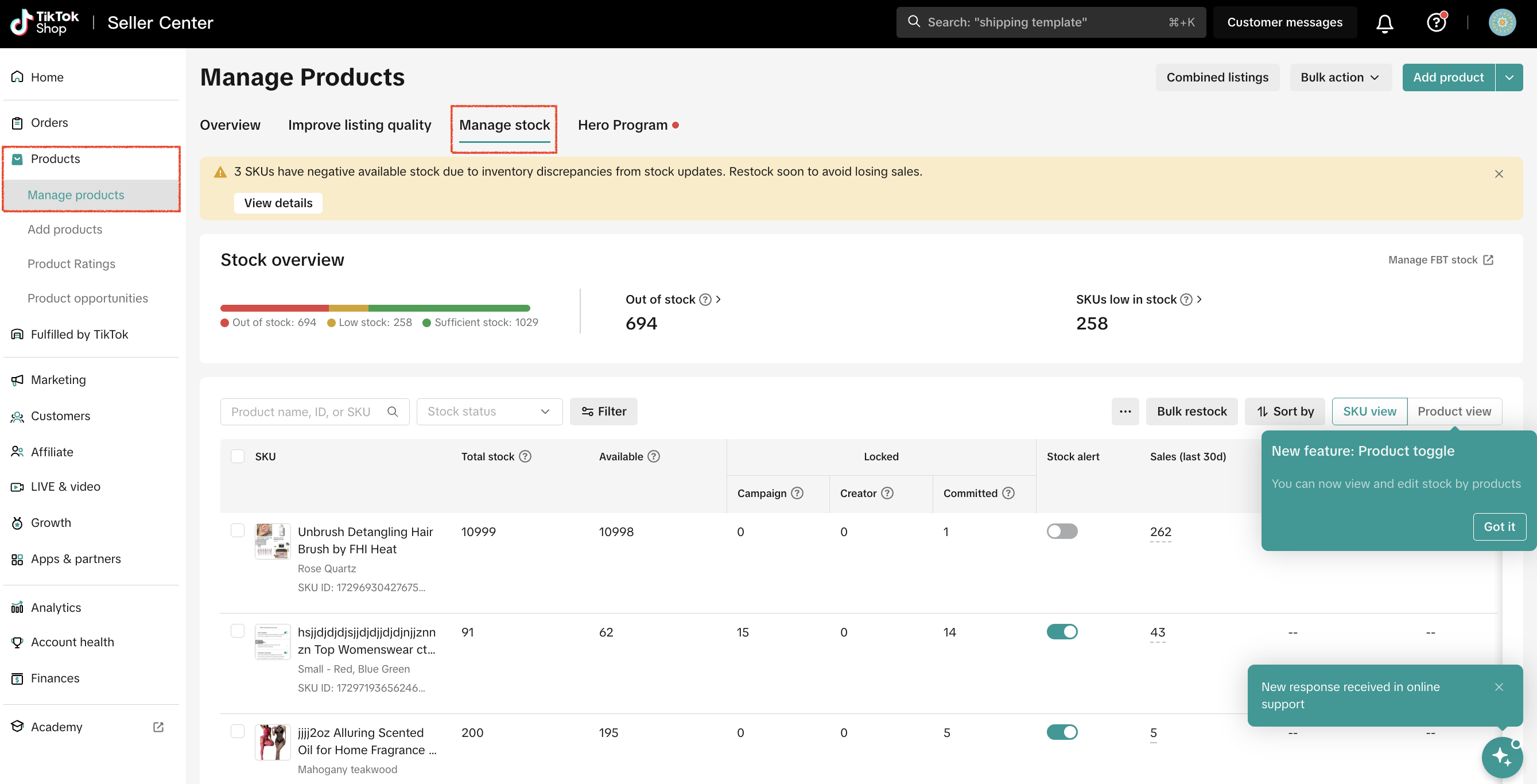Click the search magnifier in product search field
Screen dimensions: 1537x784
point(393,412)
